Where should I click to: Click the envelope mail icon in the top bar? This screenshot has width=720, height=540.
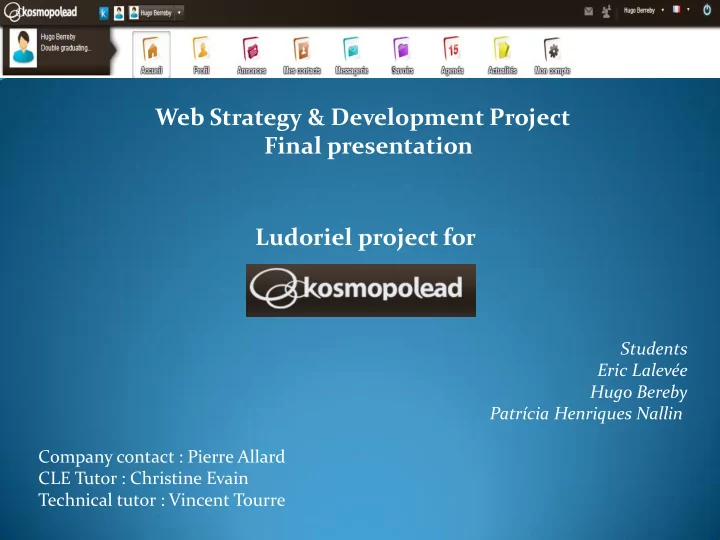[x=589, y=11]
